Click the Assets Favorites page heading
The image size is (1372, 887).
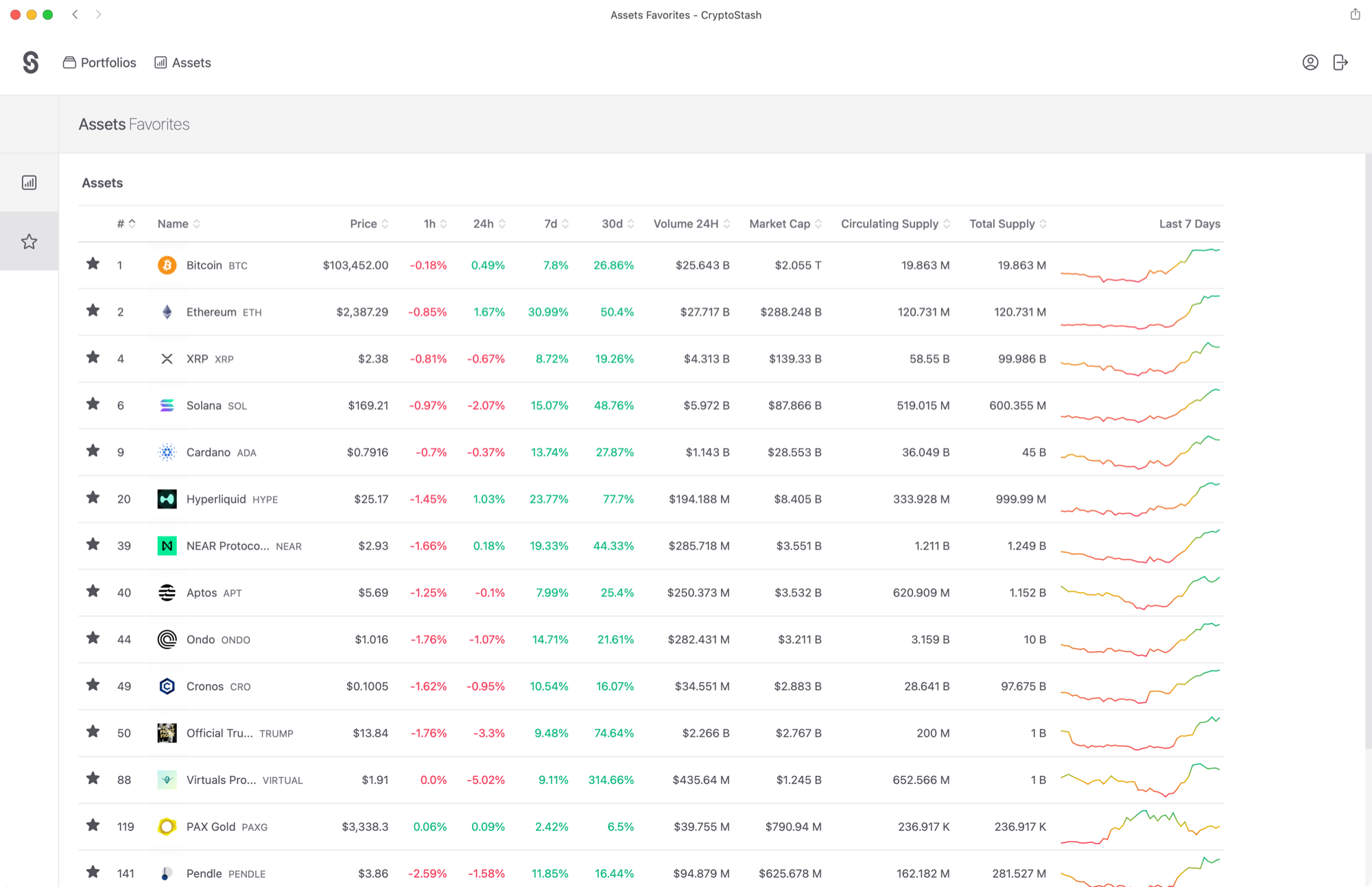point(134,124)
